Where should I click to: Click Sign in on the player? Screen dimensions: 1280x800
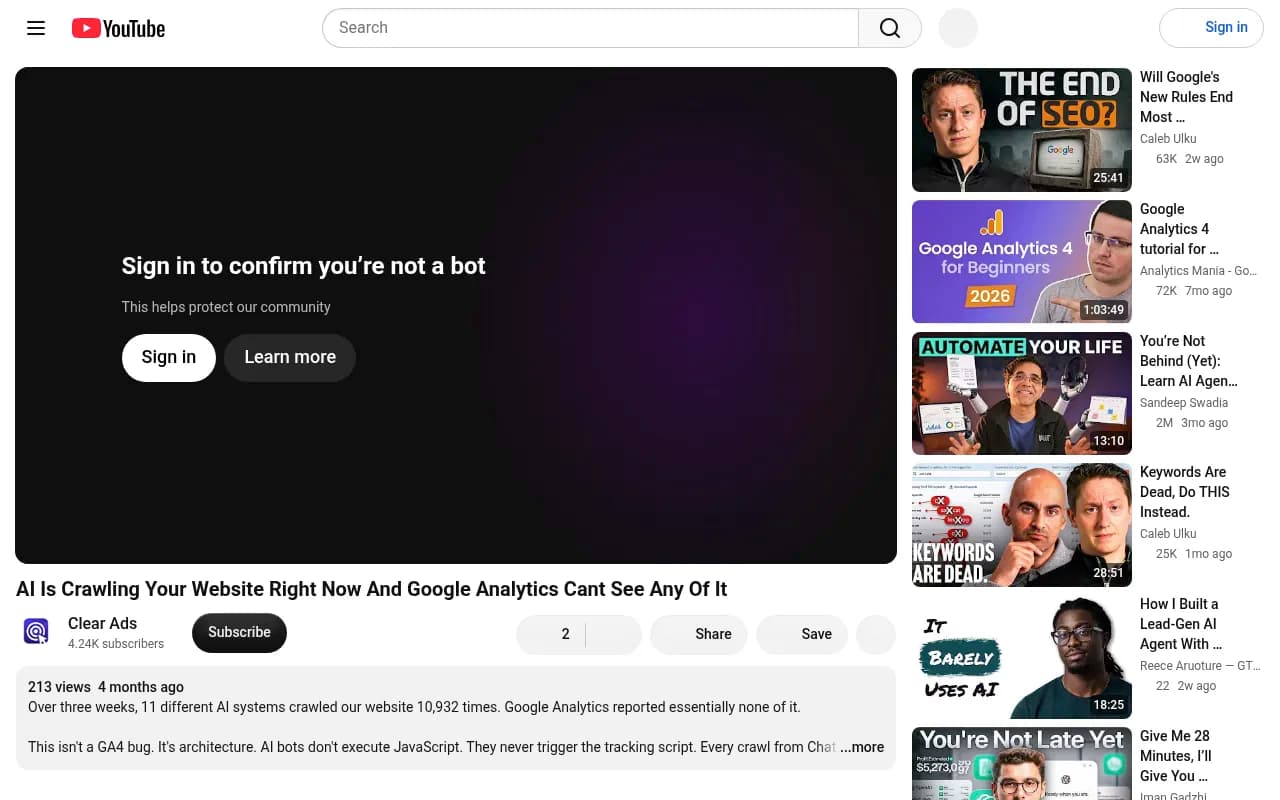point(169,357)
